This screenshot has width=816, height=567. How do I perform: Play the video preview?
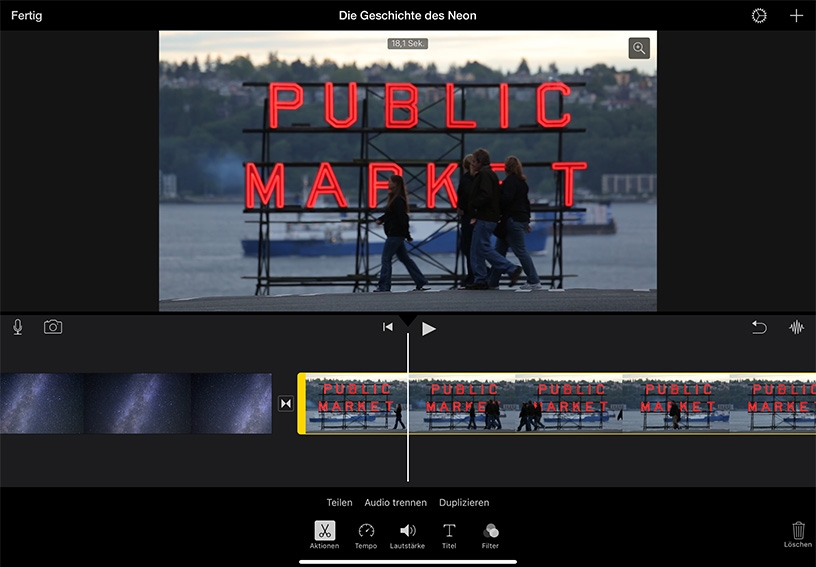[x=428, y=328]
